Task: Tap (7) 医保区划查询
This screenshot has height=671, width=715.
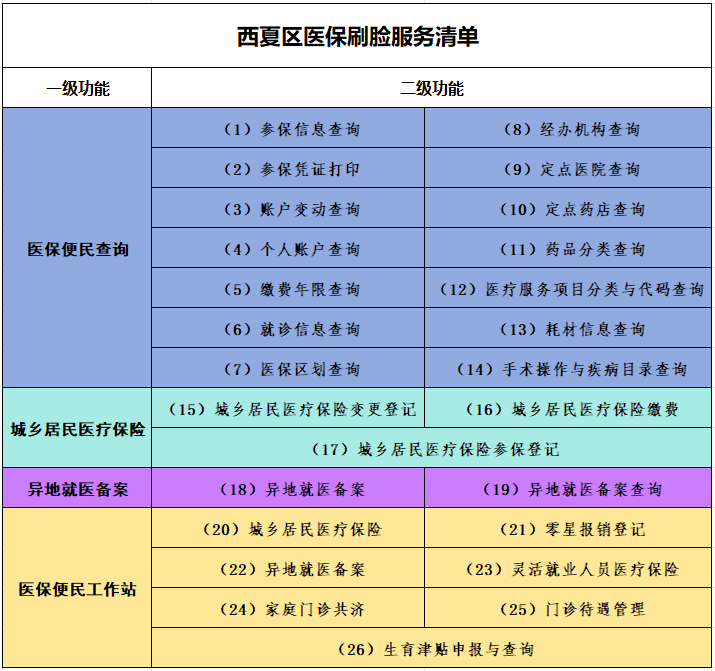Action: pyautogui.click(x=289, y=369)
